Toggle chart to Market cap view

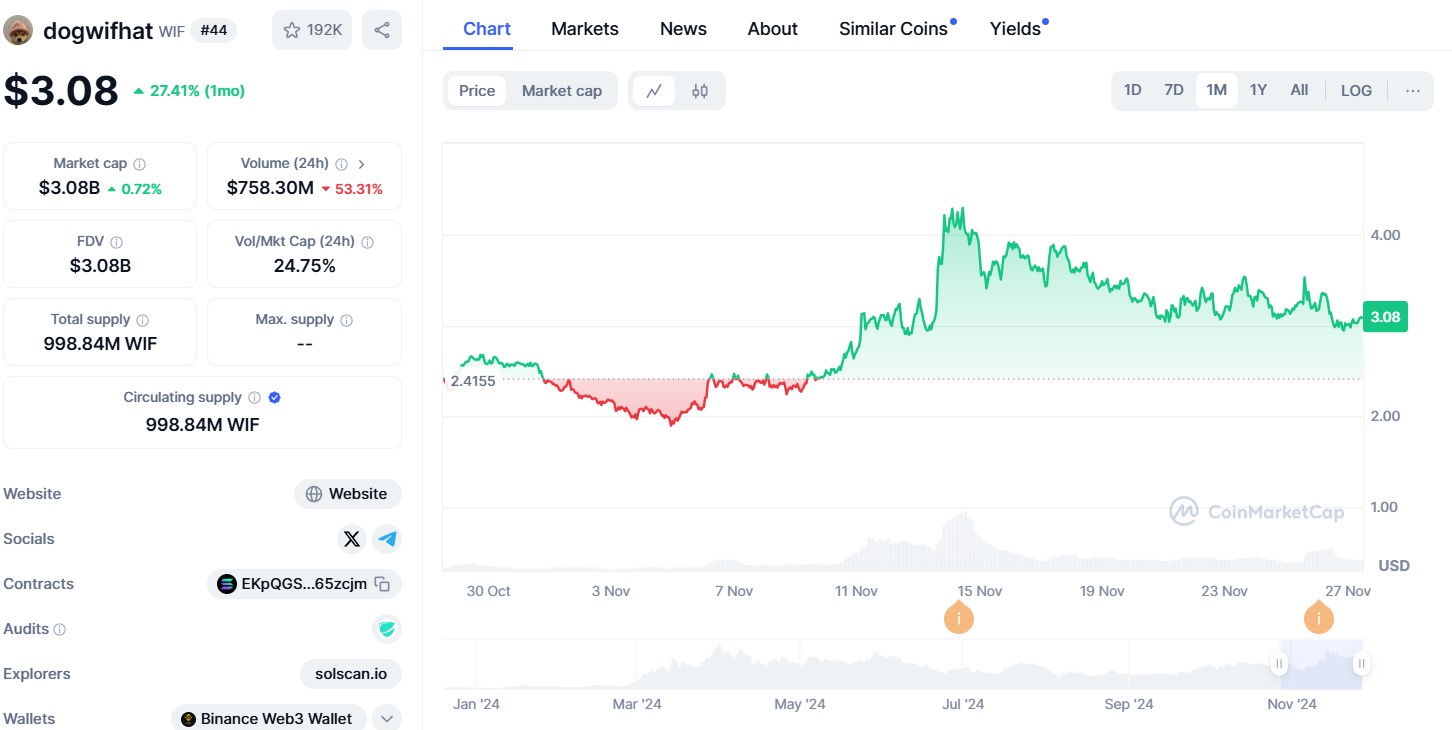pyautogui.click(x=561, y=91)
